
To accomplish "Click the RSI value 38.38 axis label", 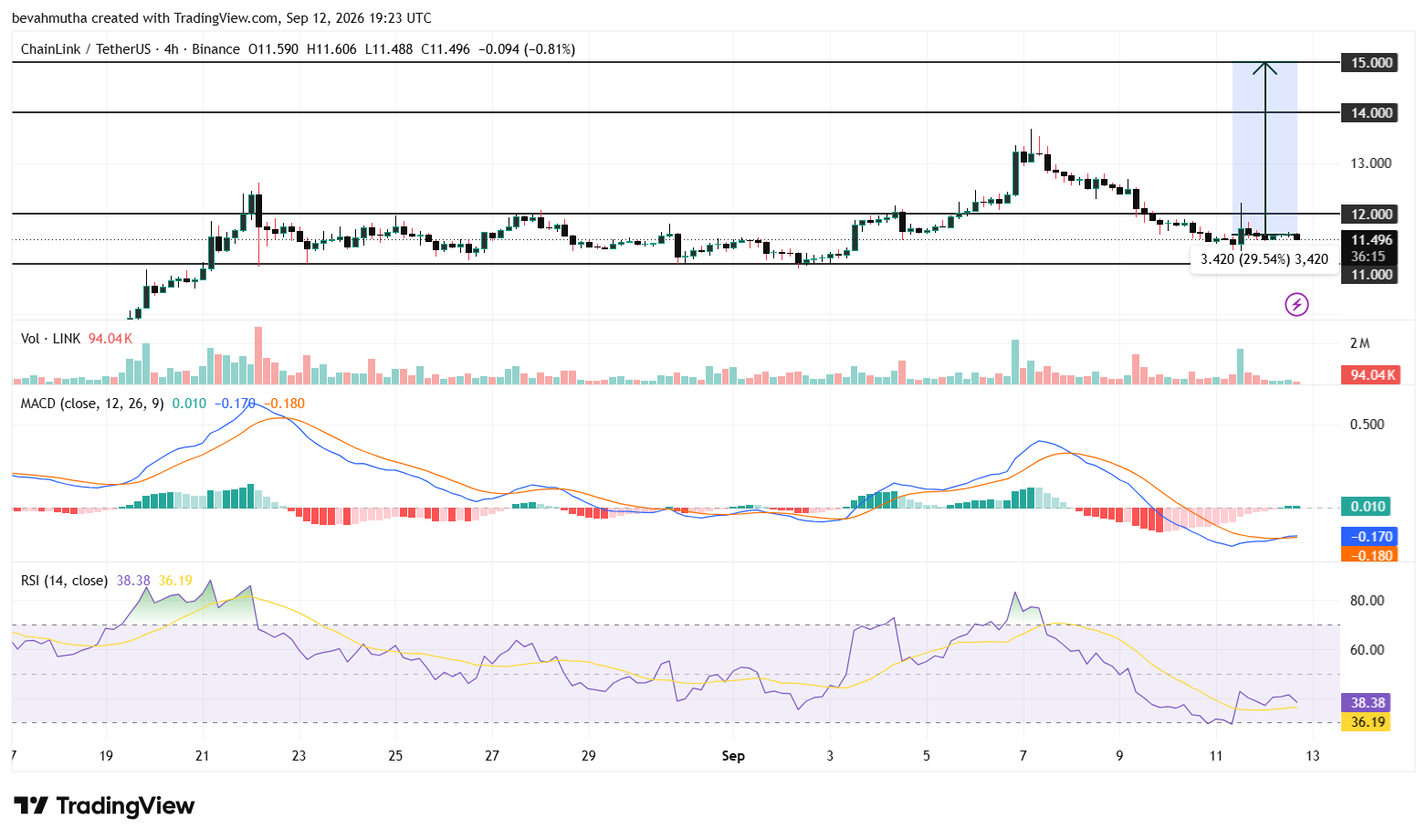I will coord(1367,703).
